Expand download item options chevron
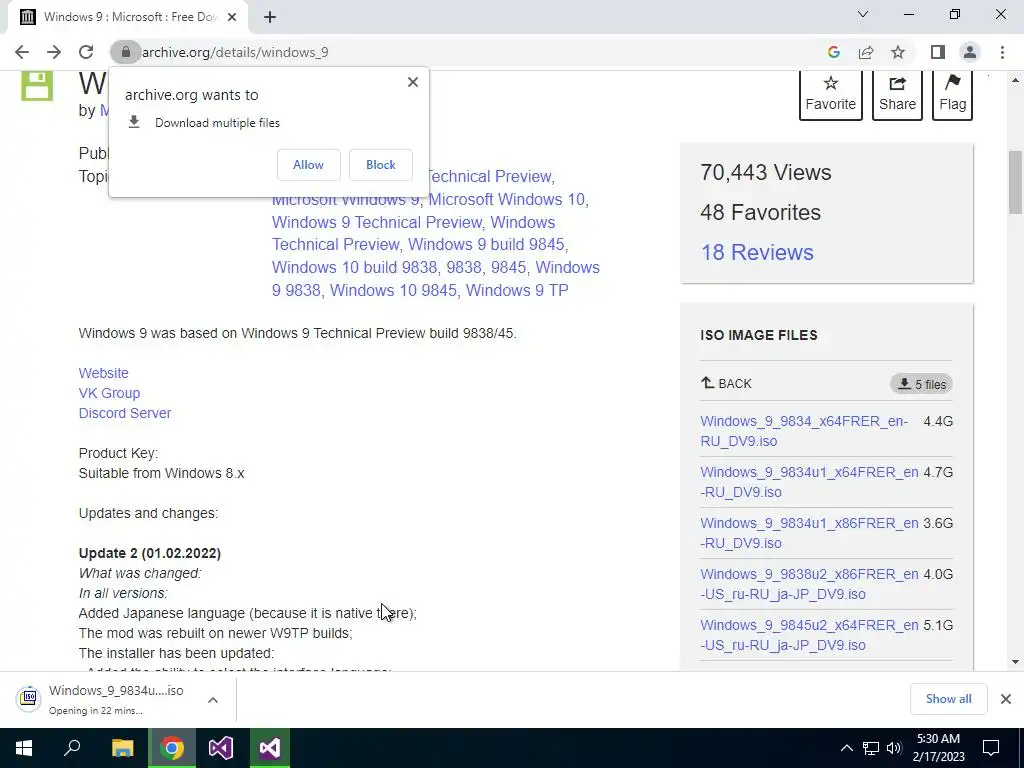Viewport: 1024px width, 768px height. [x=213, y=699]
